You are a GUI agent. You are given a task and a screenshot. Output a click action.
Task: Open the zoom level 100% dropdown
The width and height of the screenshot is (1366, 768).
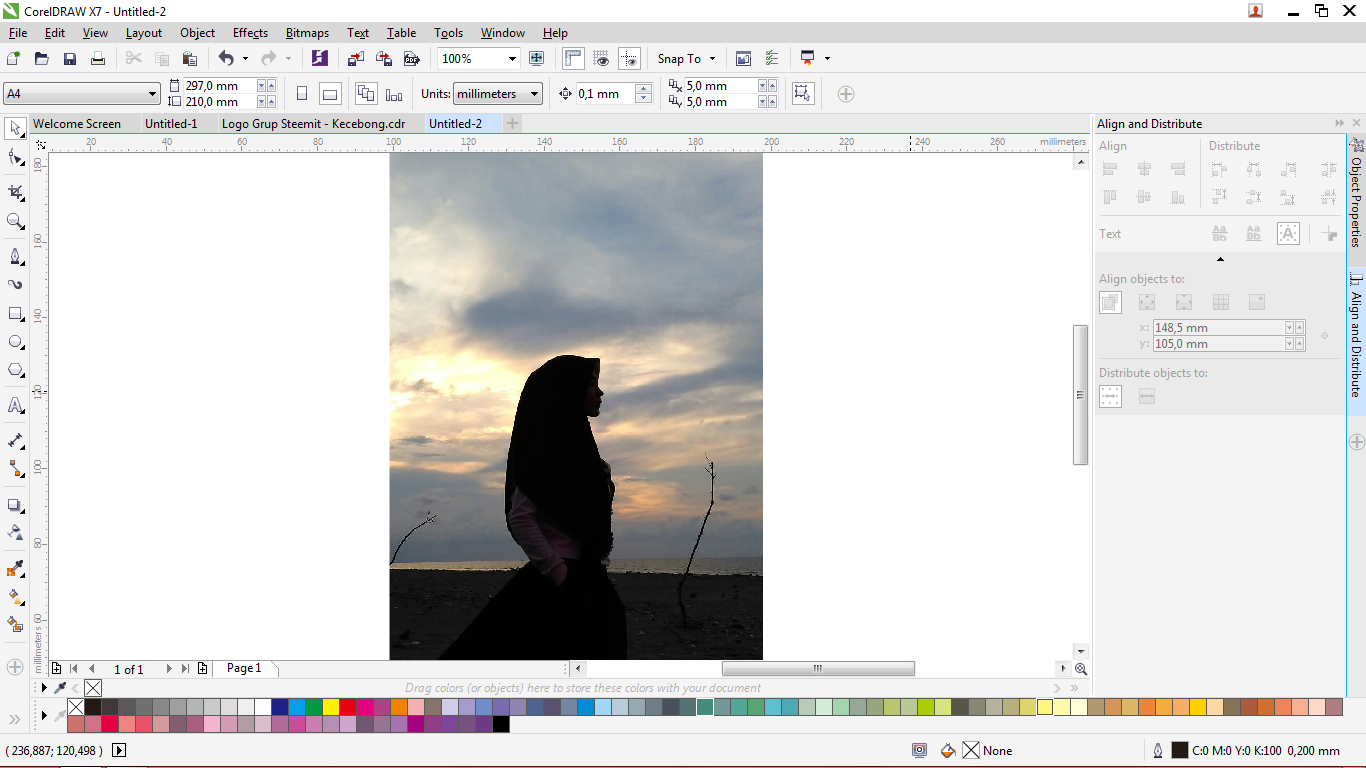[512, 59]
